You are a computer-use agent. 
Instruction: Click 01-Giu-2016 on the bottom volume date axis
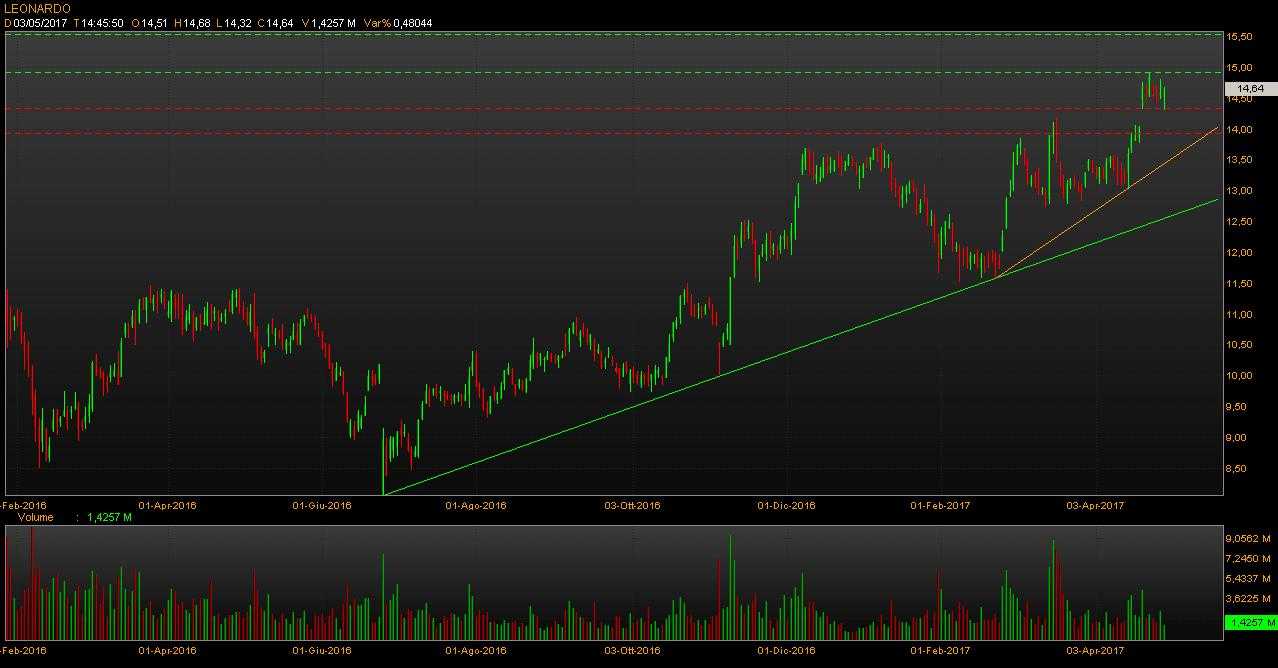(x=322, y=650)
